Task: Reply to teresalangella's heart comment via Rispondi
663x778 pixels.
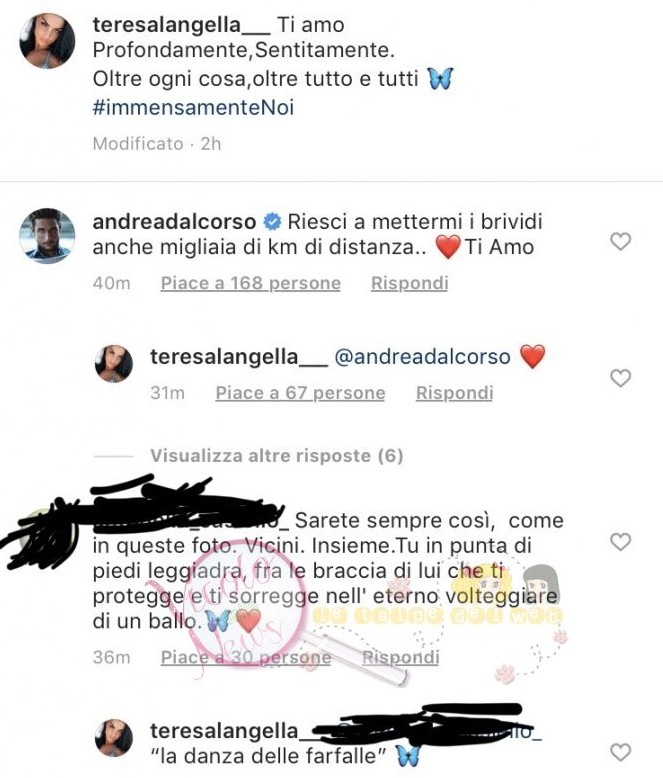Action: [x=454, y=393]
